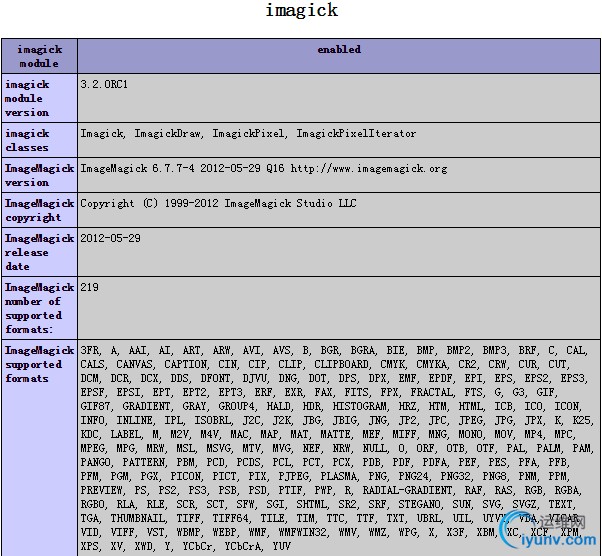Click the 'JPEG' format entry
The width and height of the screenshot is (602, 556).
[471, 420]
